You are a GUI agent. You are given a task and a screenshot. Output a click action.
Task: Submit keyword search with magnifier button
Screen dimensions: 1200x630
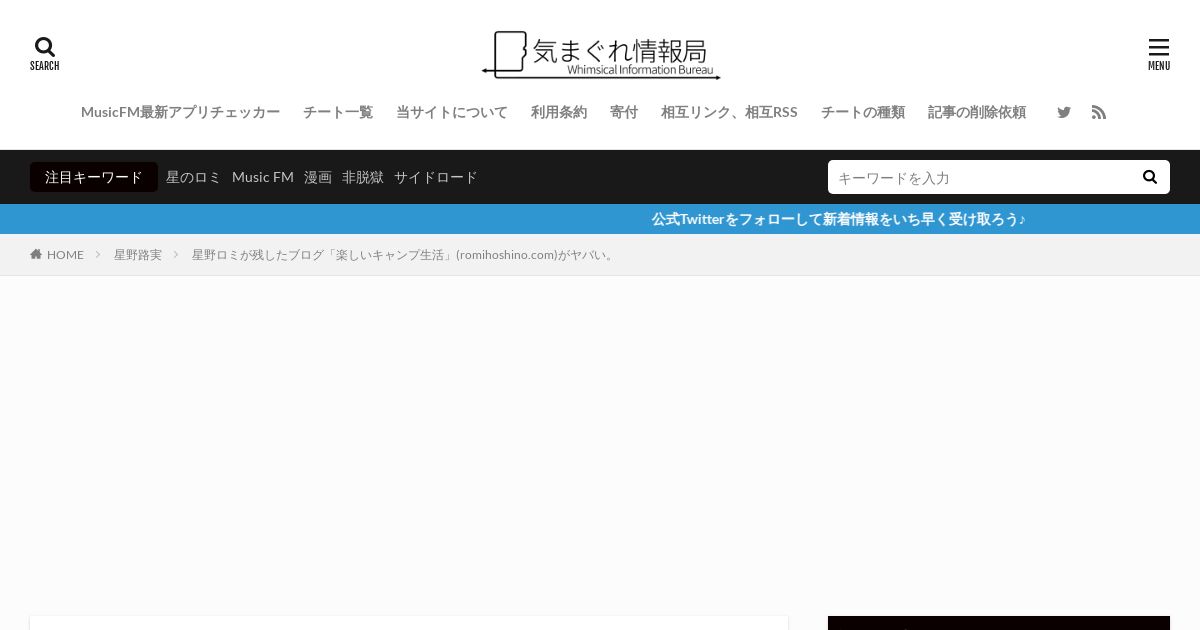pos(1150,177)
